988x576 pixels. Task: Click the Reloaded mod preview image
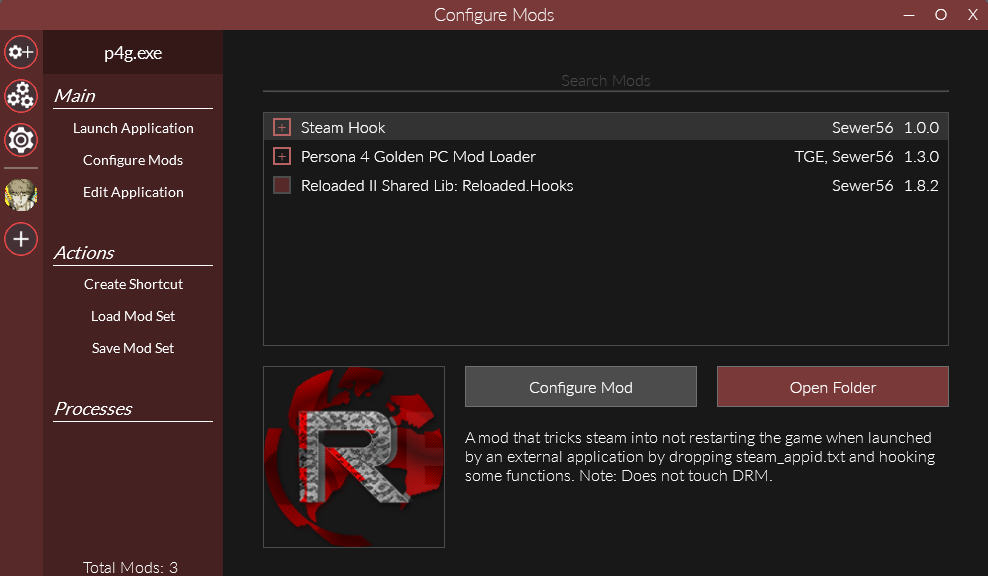coord(353,456)
